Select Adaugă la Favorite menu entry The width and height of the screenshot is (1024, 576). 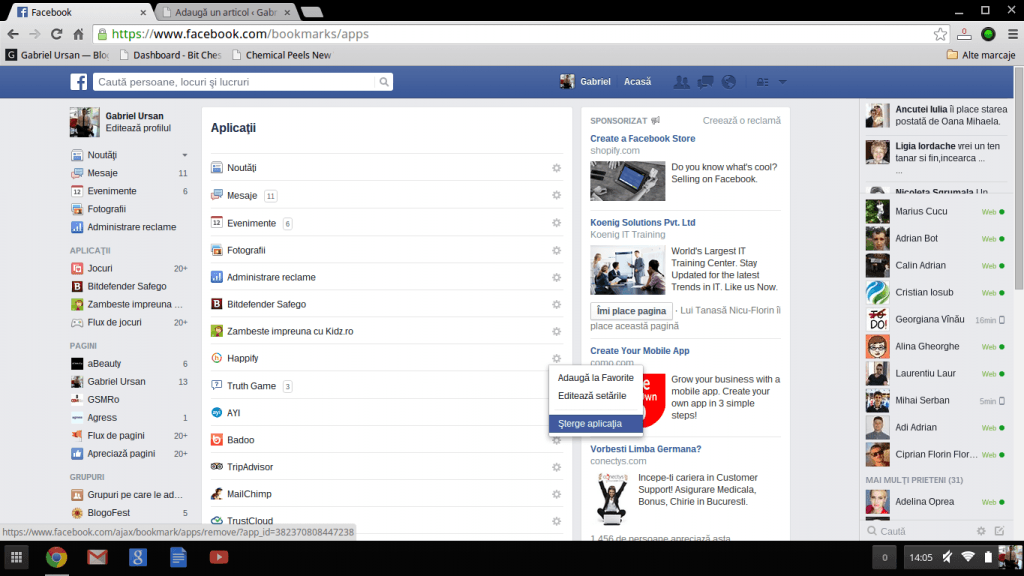[x=596, y=377]
